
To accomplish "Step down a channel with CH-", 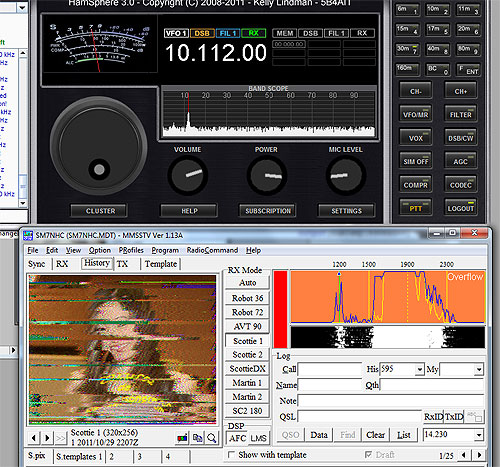I will click(x=416, y=91).
